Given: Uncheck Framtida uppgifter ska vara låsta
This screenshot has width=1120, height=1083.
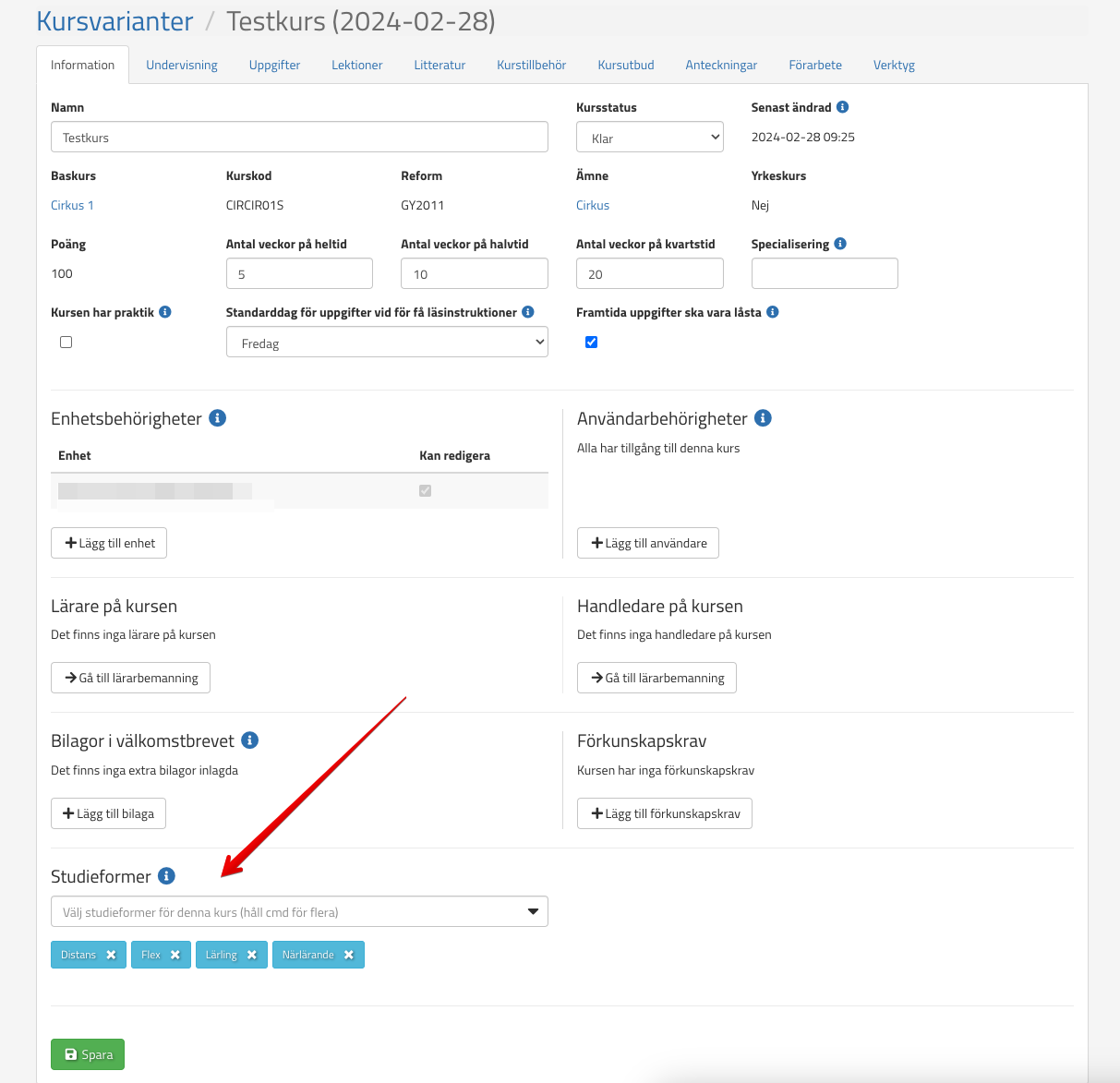Looking at the screenshot, I should (591, 343).
